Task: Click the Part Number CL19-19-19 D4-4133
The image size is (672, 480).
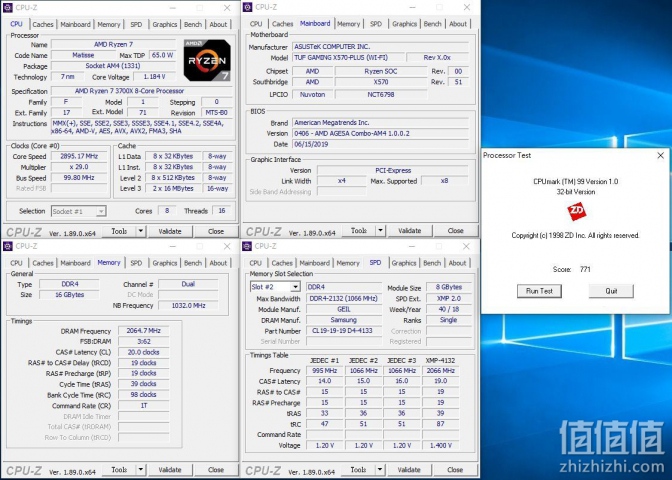Action: pos(344,331)
